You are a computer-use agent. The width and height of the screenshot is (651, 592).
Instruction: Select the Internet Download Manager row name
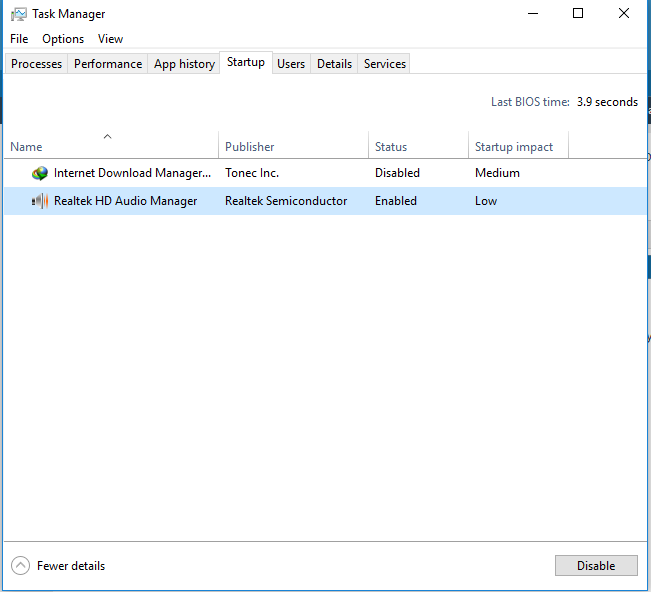click(132, 173)
